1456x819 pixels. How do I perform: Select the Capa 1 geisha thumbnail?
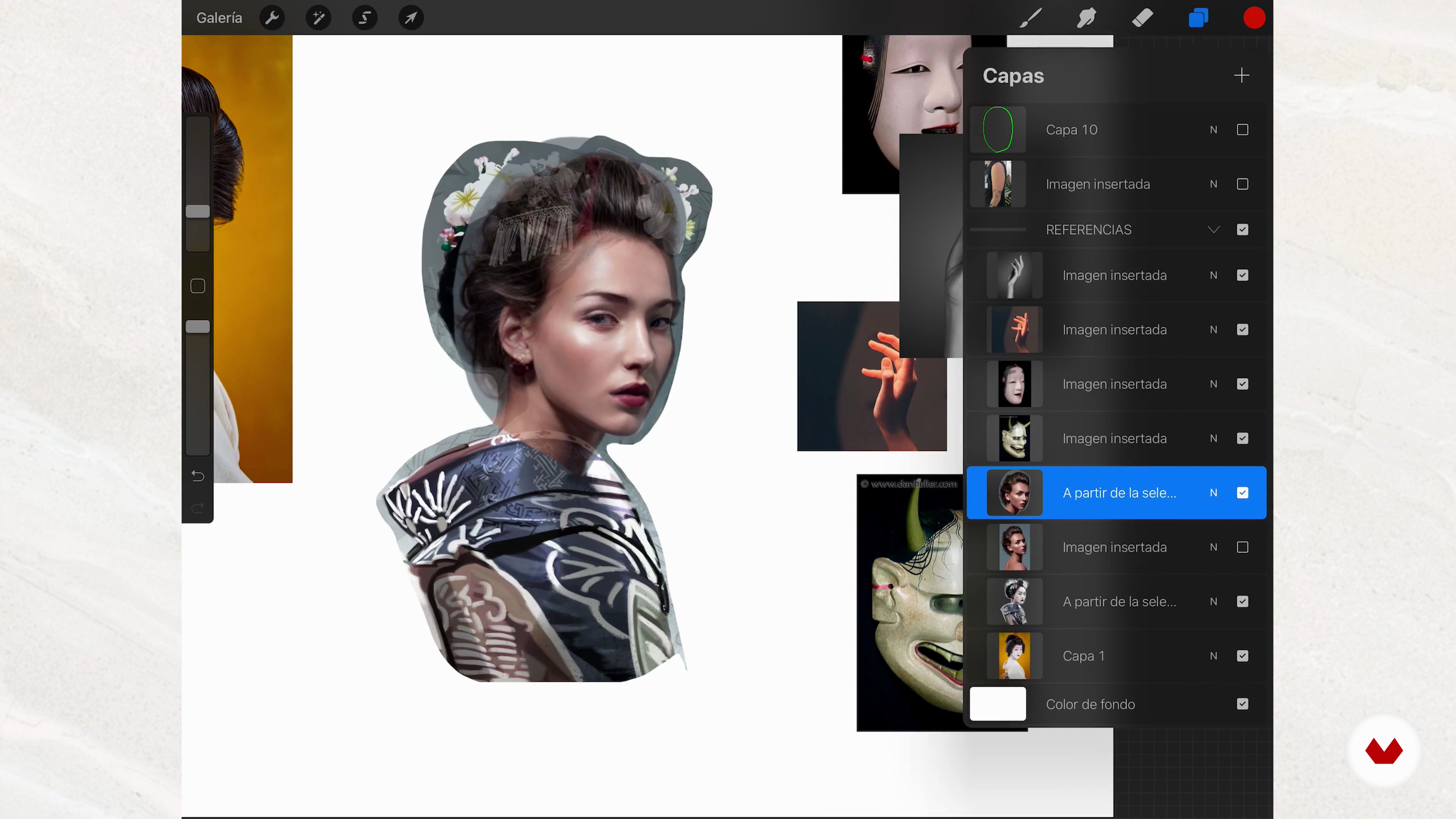tap(1014, 656)
